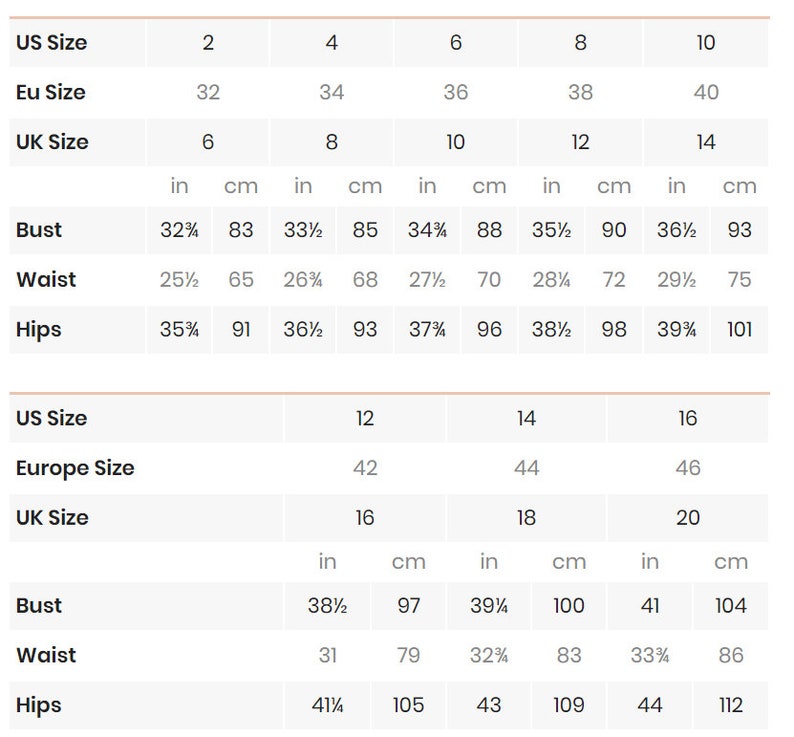Viewport: 794px width, 737px height.
Task: Select the Hips row label in the second table
Action: (38, 705)
